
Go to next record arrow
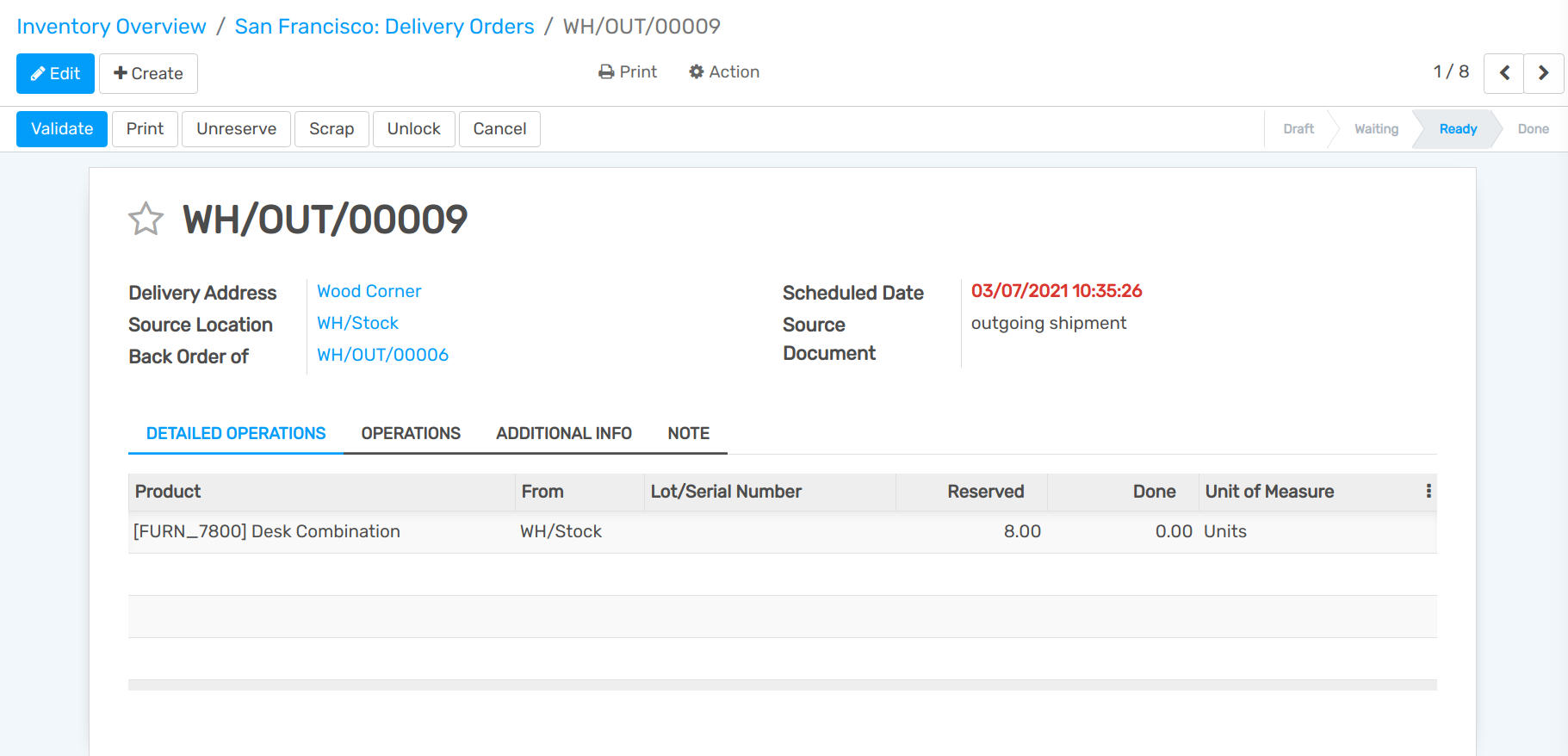pyautogui.click(x=1543, y=73)
